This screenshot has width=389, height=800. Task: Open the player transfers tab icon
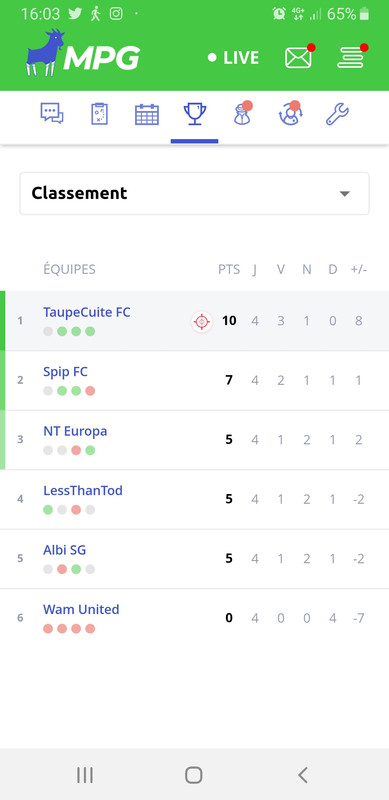(x=290, y=113)
